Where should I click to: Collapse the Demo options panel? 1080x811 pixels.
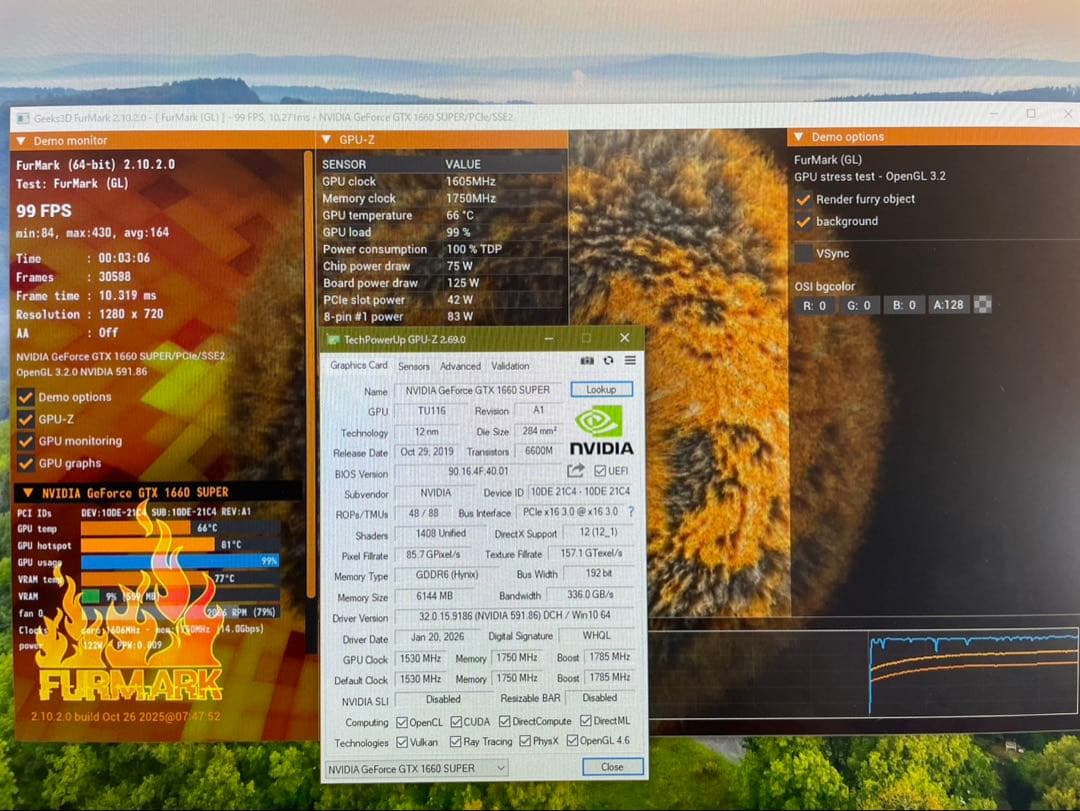[799, 136]
